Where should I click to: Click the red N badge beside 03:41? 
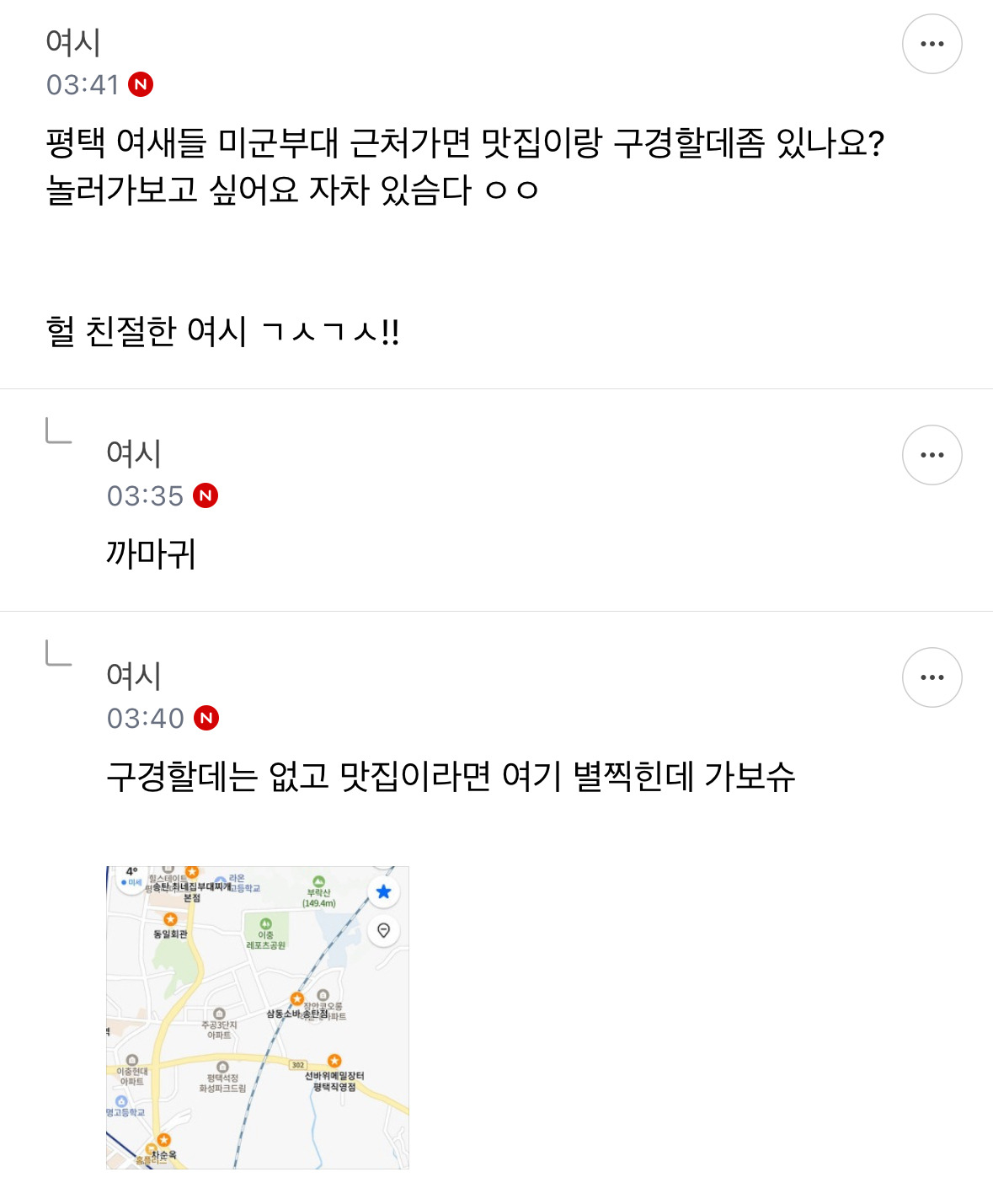141,84
